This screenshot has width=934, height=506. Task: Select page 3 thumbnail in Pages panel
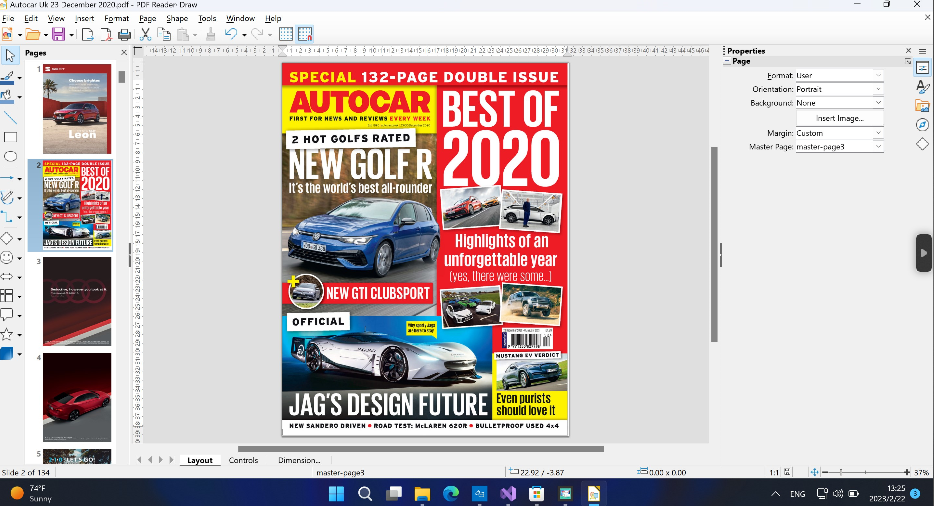77,301
